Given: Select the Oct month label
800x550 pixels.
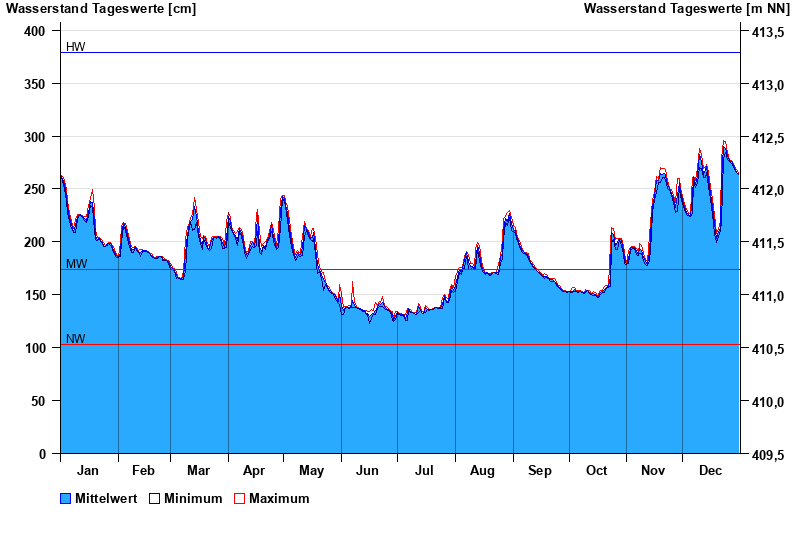Looking at the screenshot, I should (x=597, y=470).
